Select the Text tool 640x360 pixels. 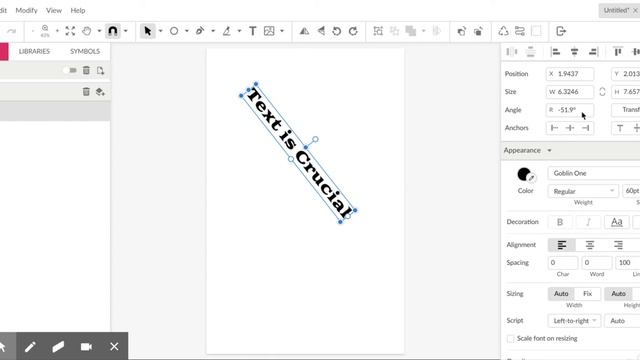(253, 31)
